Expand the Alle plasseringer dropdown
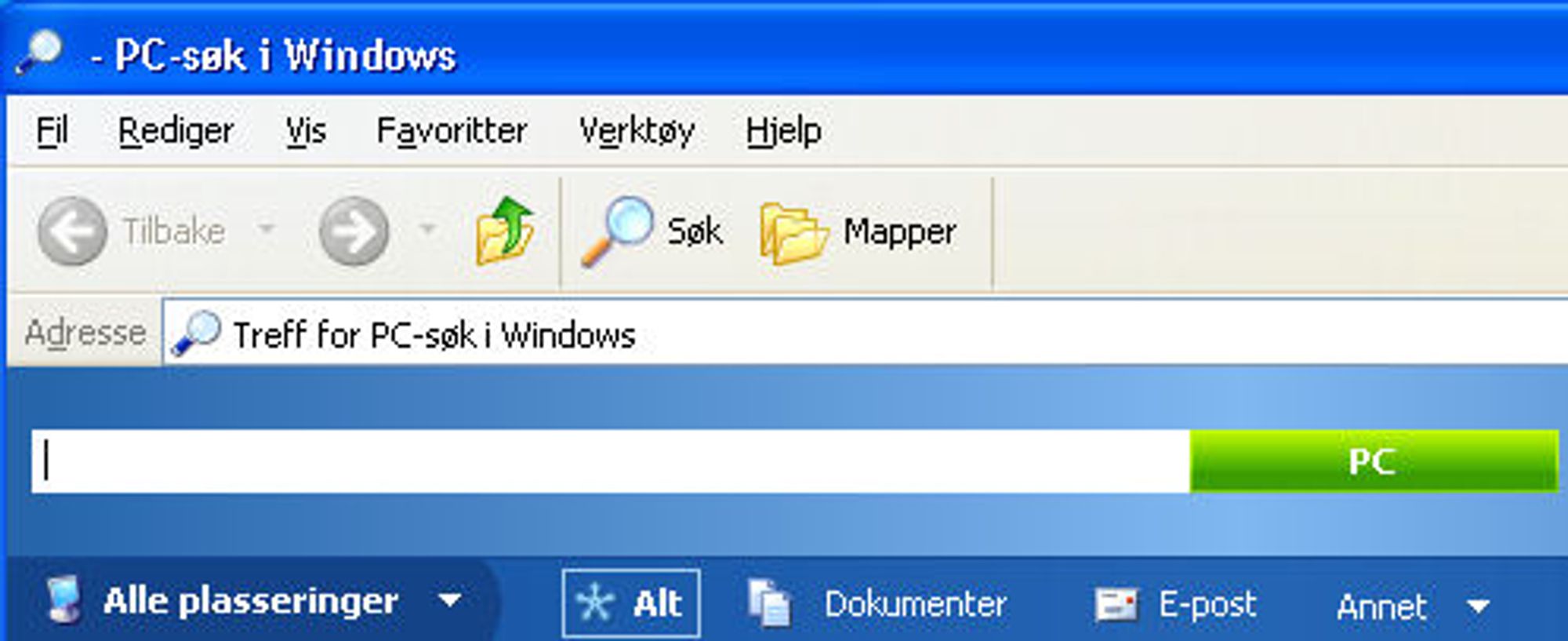1568x641 pixels. point(450,602)
